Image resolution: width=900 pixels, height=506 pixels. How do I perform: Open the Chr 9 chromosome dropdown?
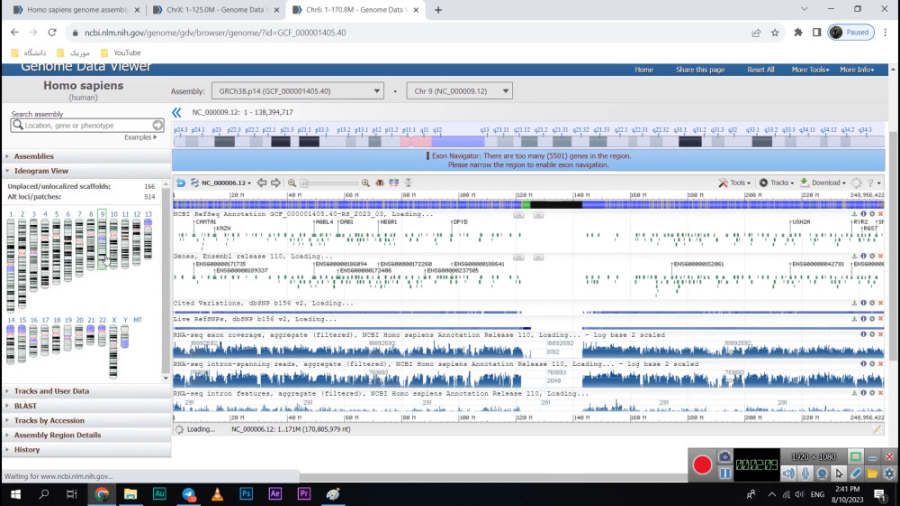(x=459, y=91)
